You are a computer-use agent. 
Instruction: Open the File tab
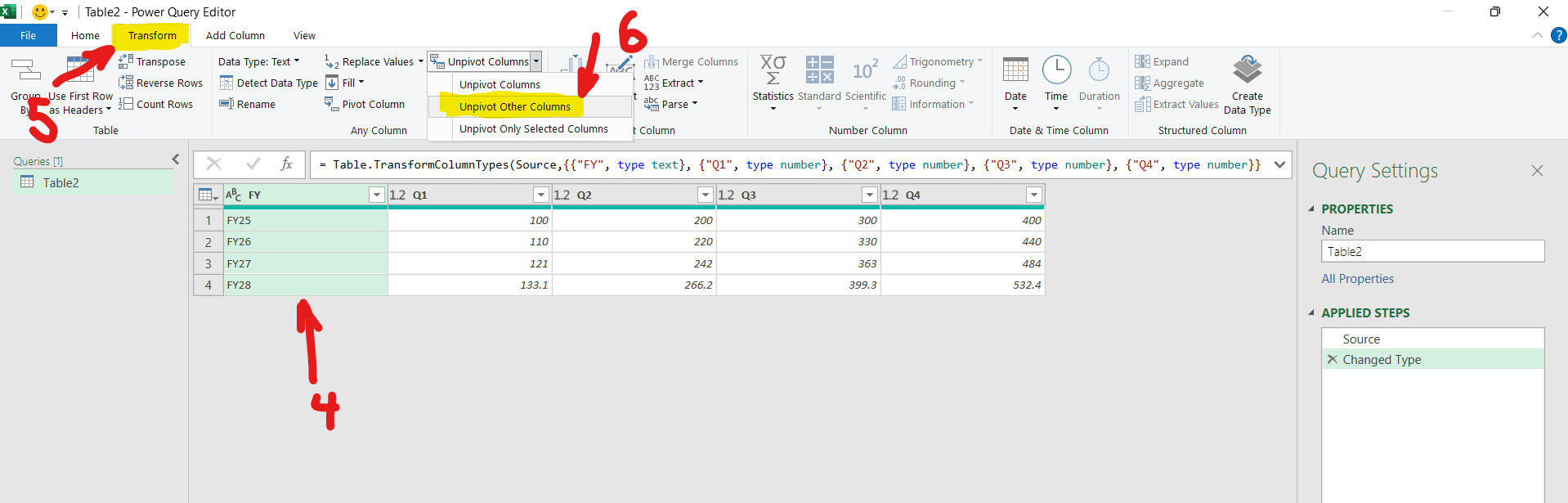coord(29,35)
